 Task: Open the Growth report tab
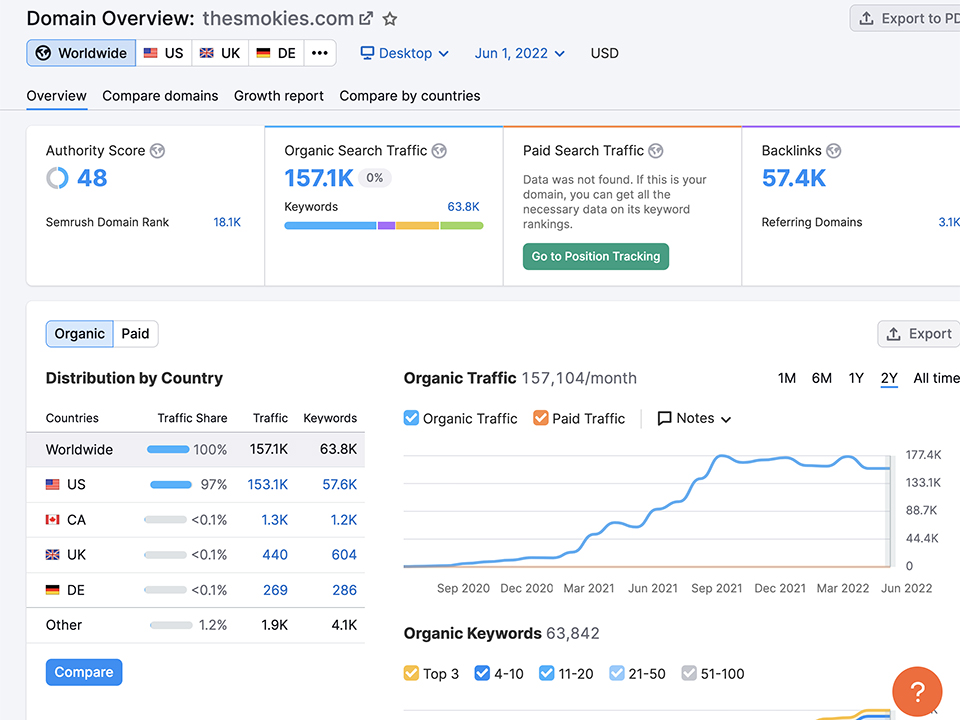click(x=279, y=96)
